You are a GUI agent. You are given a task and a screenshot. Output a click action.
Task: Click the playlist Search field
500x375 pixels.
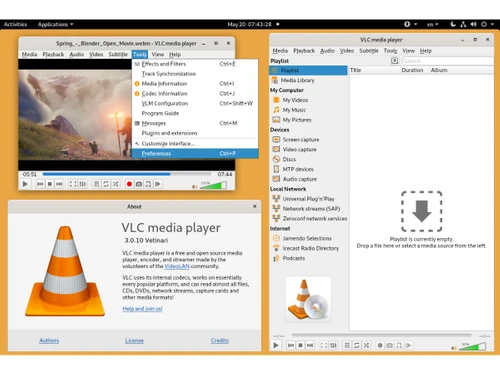pos(448,61)
